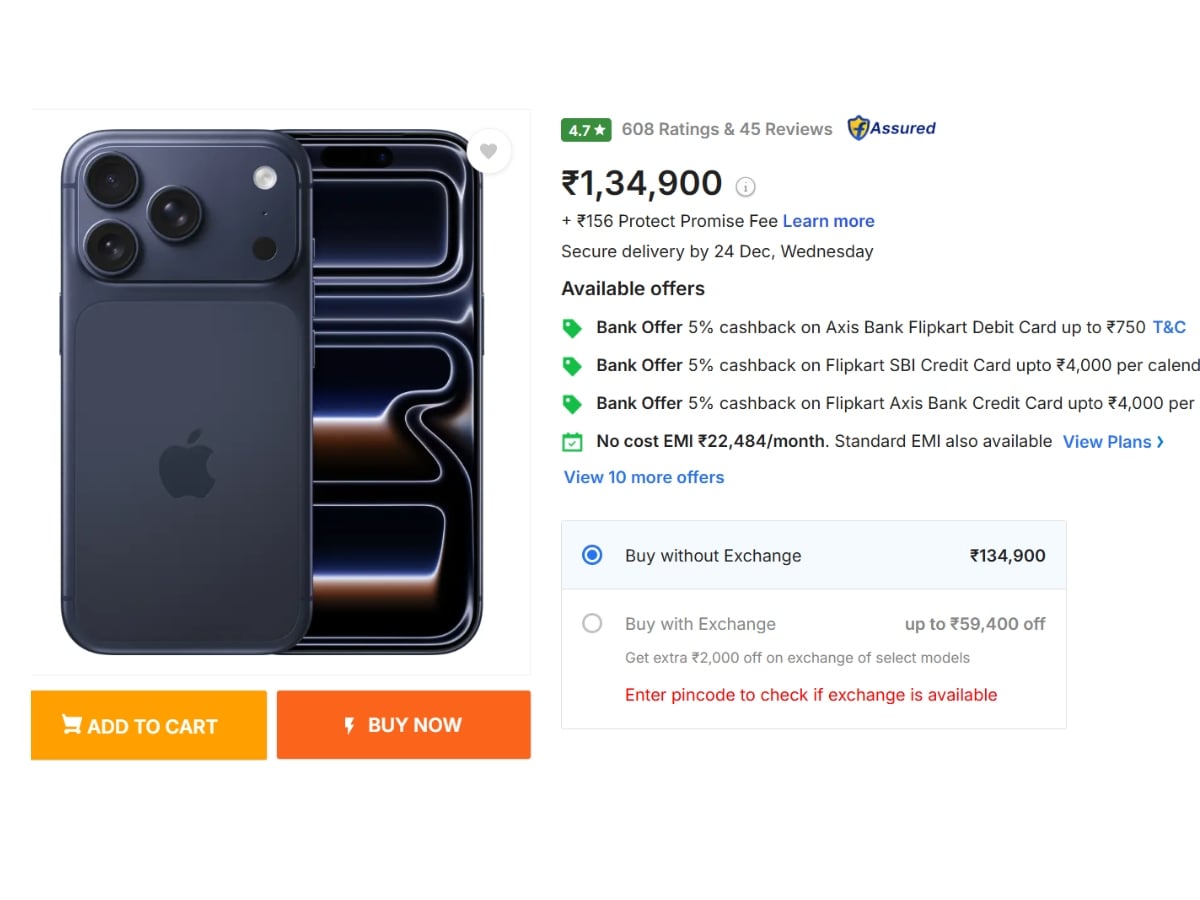Click the green 4.7 star rating badge

click(x=586, y=130)
